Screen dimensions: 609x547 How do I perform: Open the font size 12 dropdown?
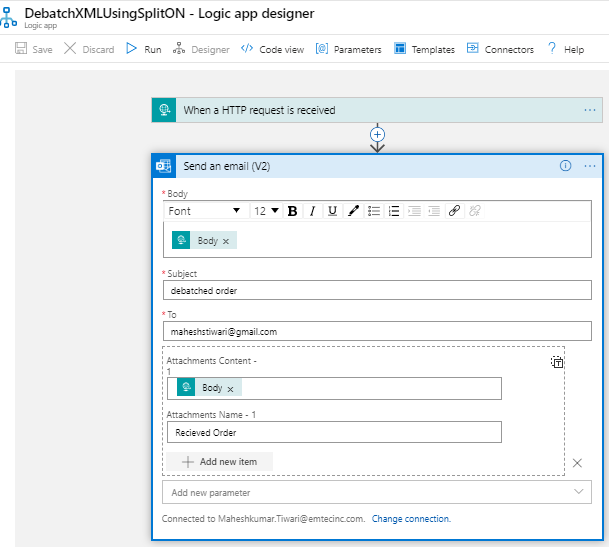(266, 211)
